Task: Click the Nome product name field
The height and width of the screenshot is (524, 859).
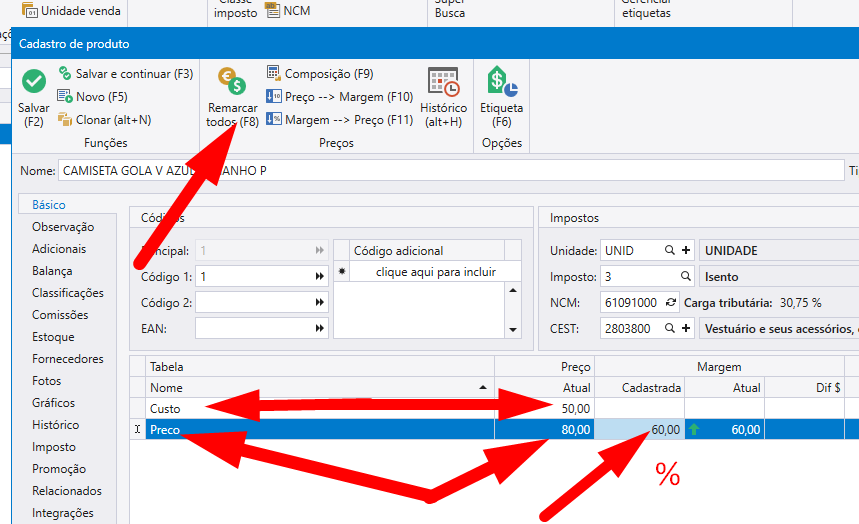Action: tap(450, 171)
